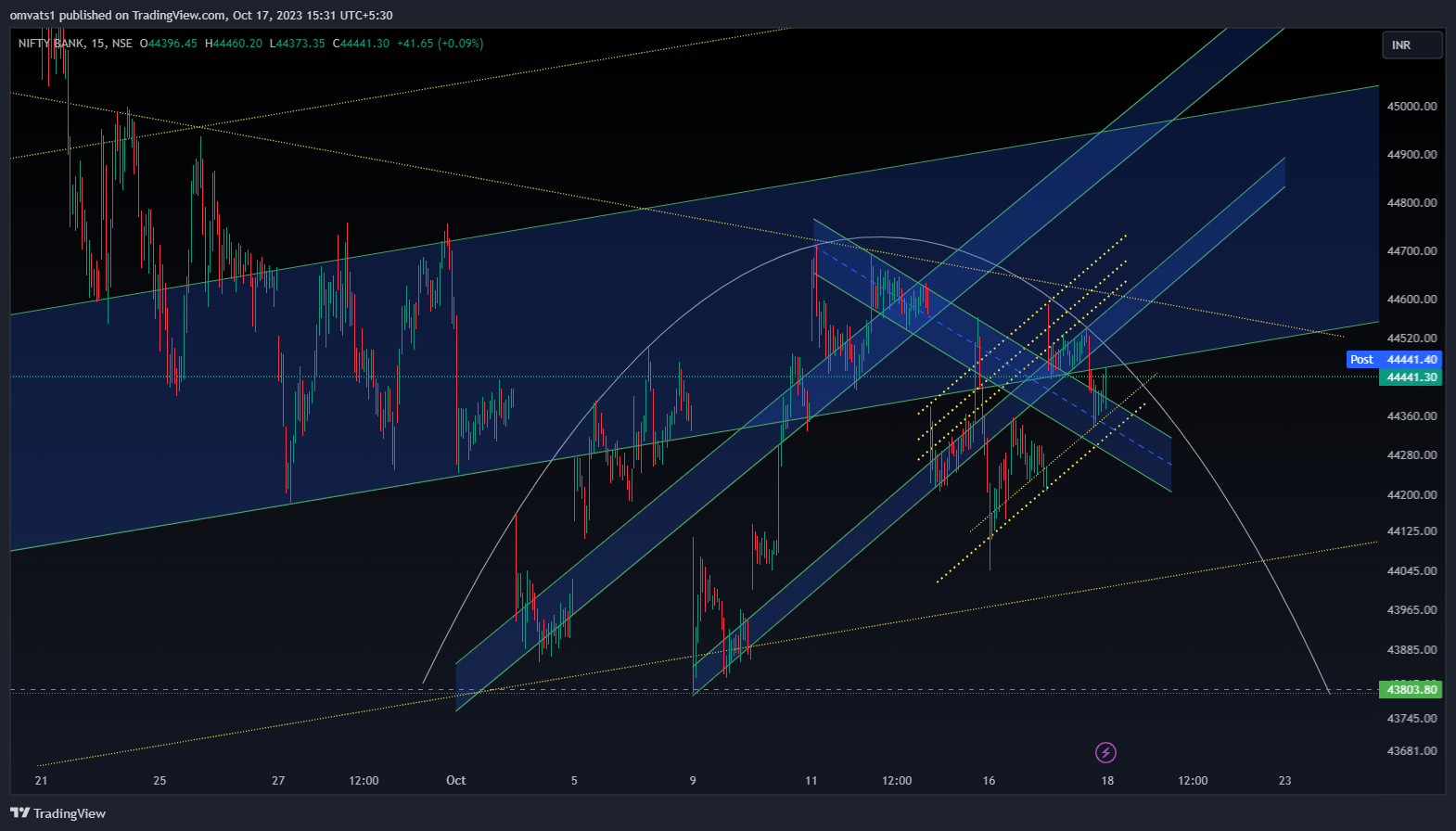Click the 16 date label on time axis
Image resolution: width=1456 pixels, height=831 pixels.
989,781
